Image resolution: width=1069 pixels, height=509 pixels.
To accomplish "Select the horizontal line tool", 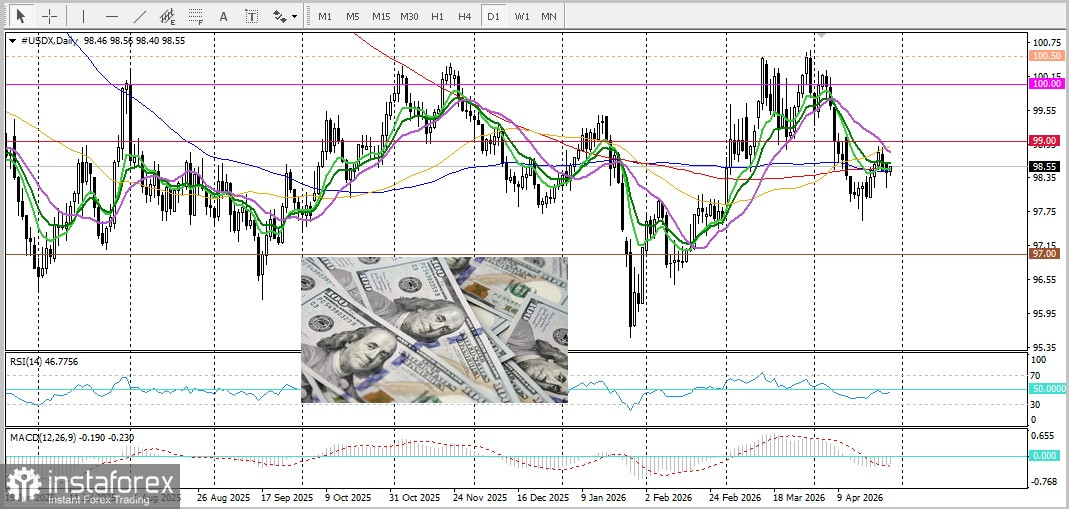I will [x=111, y=17].
